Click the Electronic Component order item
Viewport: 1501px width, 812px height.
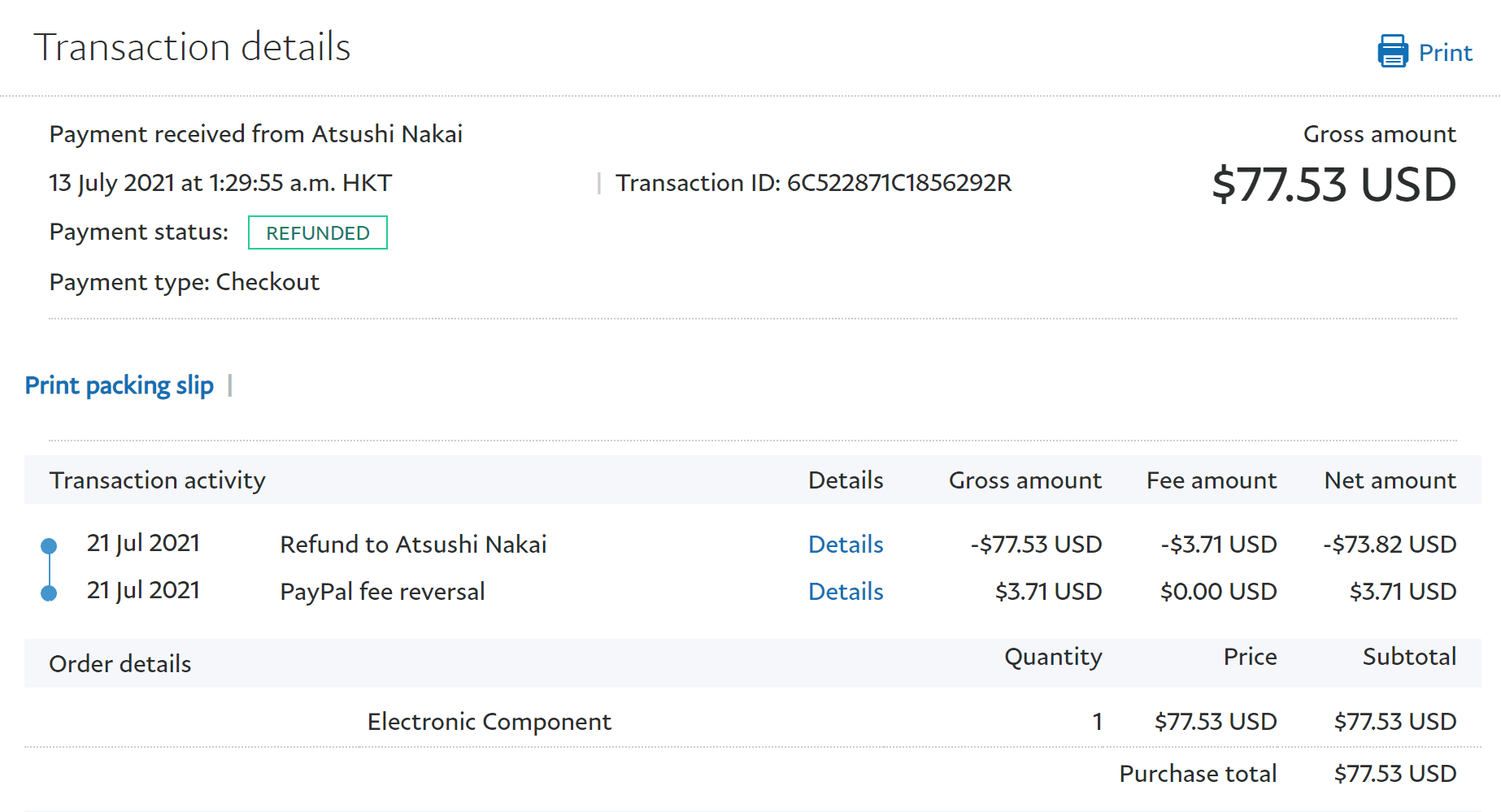pos(489,722)
